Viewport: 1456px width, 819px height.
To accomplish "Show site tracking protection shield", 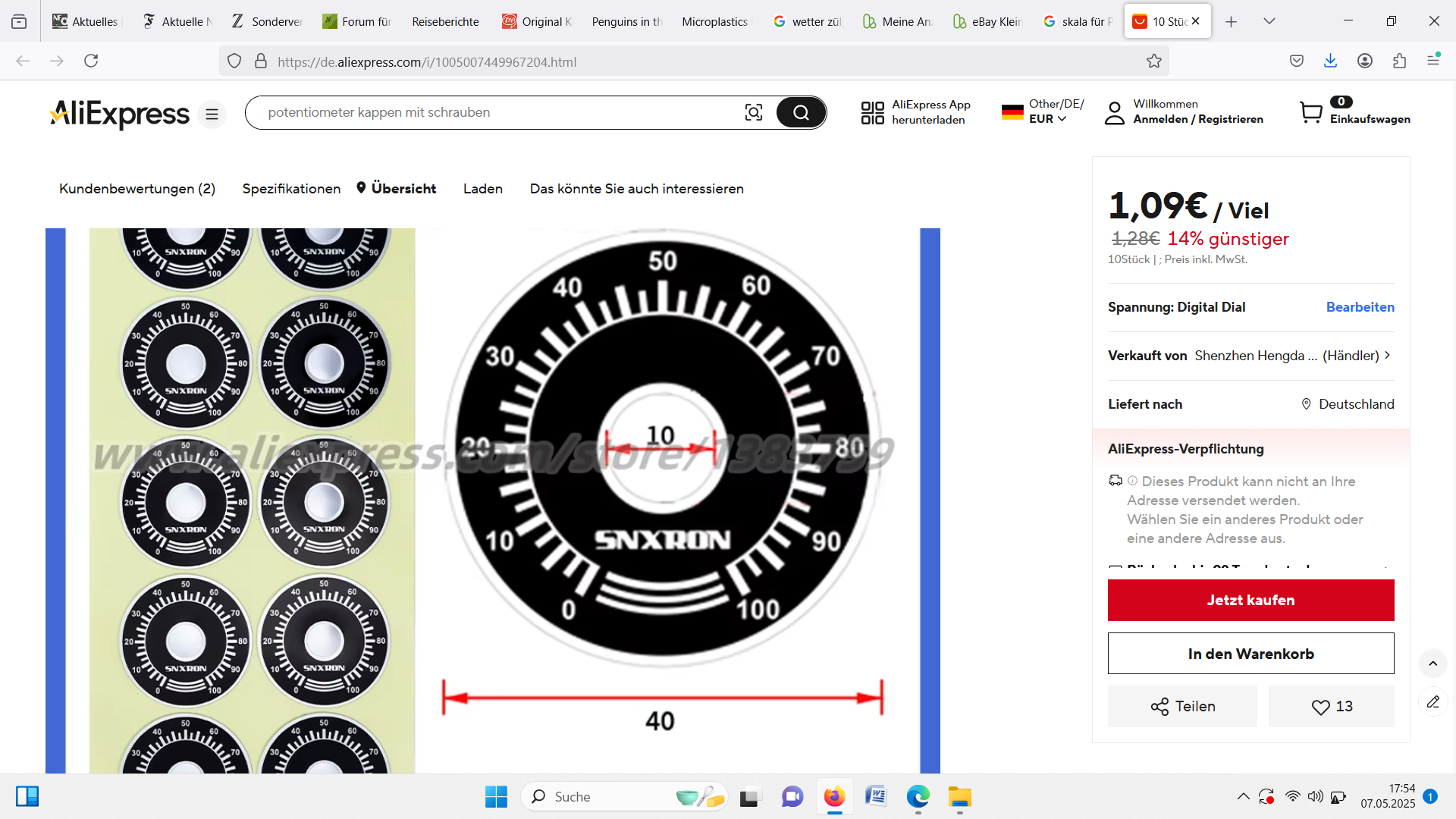I will tap(234, 61).
